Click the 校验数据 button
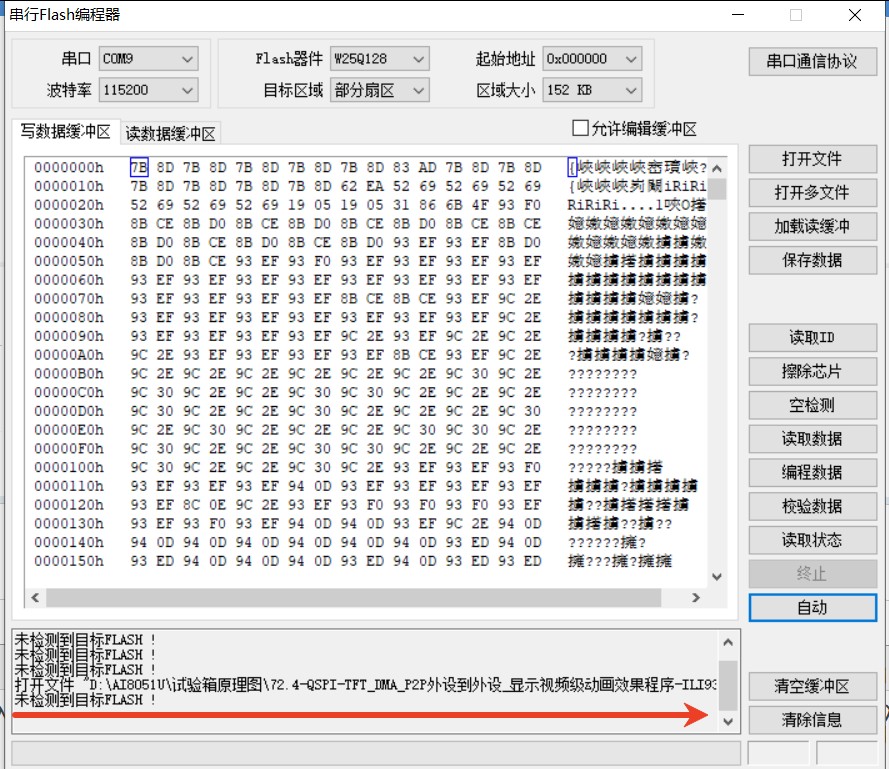 point(812,506)
